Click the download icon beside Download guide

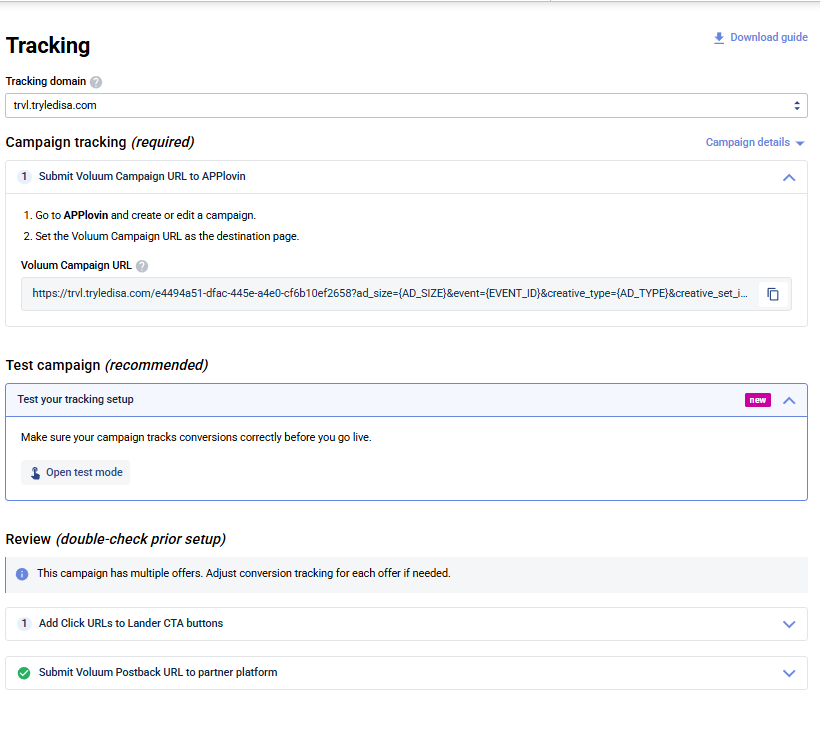[x=718, y=37]
